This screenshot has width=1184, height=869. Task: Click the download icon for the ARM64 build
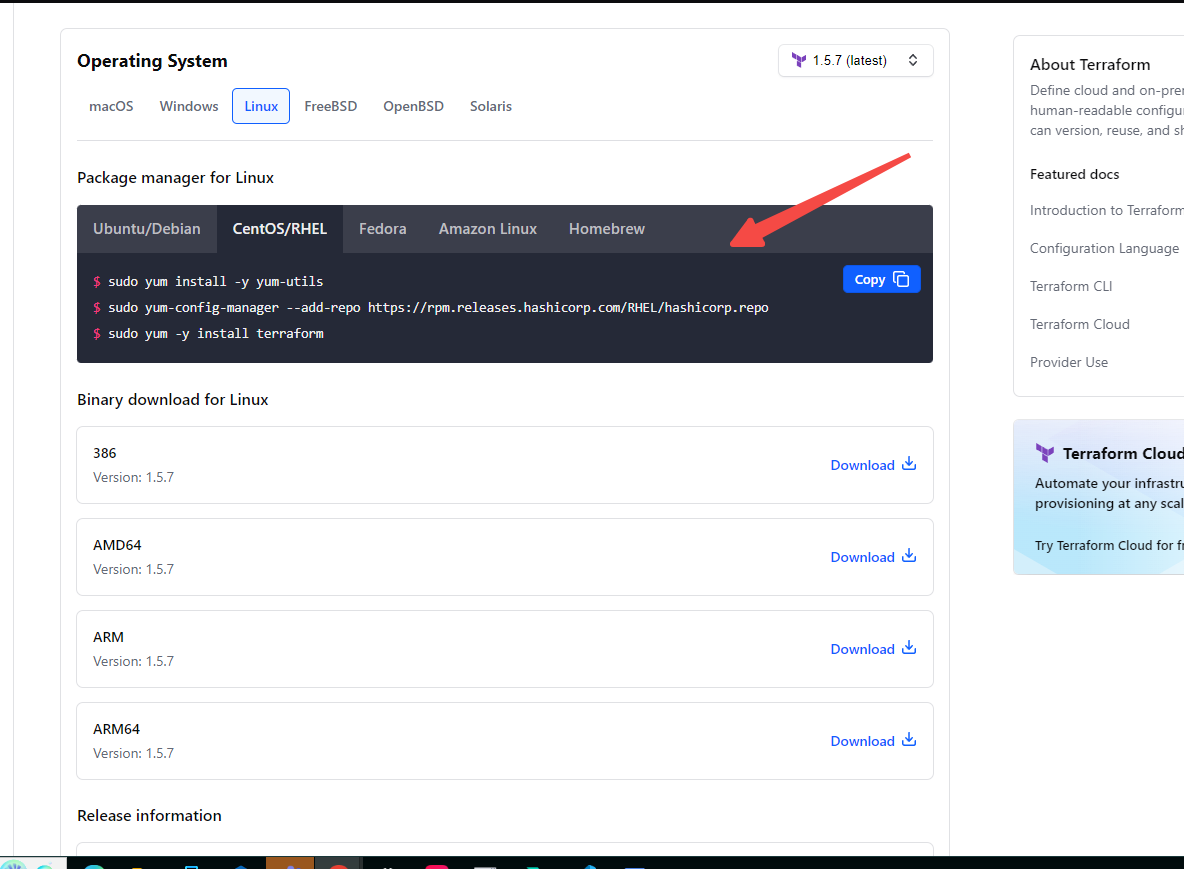click(908, 740)
